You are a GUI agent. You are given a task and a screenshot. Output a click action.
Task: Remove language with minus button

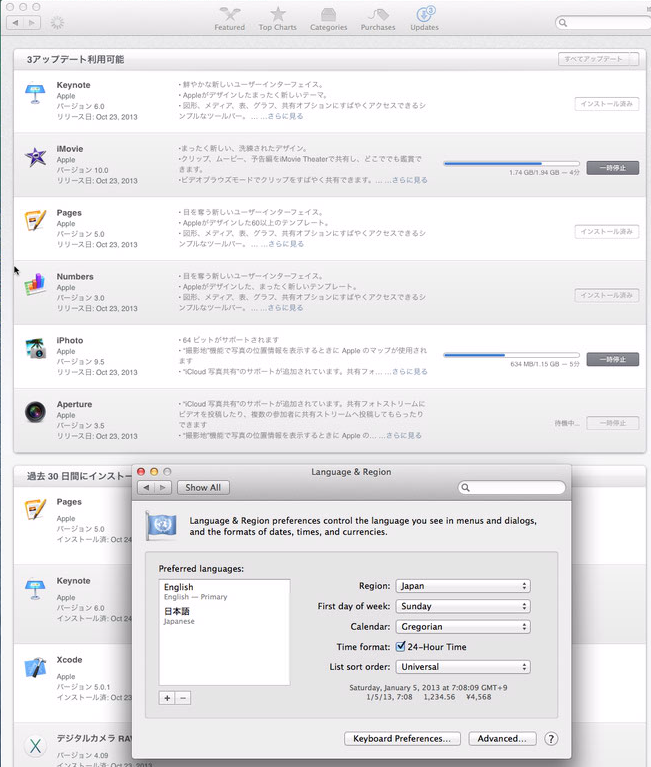(x=183, y=698)
